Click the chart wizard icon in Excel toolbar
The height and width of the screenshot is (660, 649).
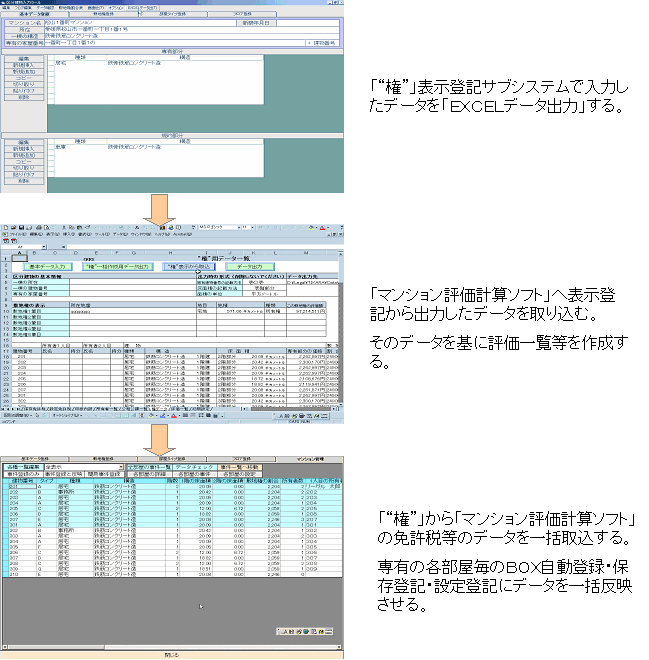(162, 228)
